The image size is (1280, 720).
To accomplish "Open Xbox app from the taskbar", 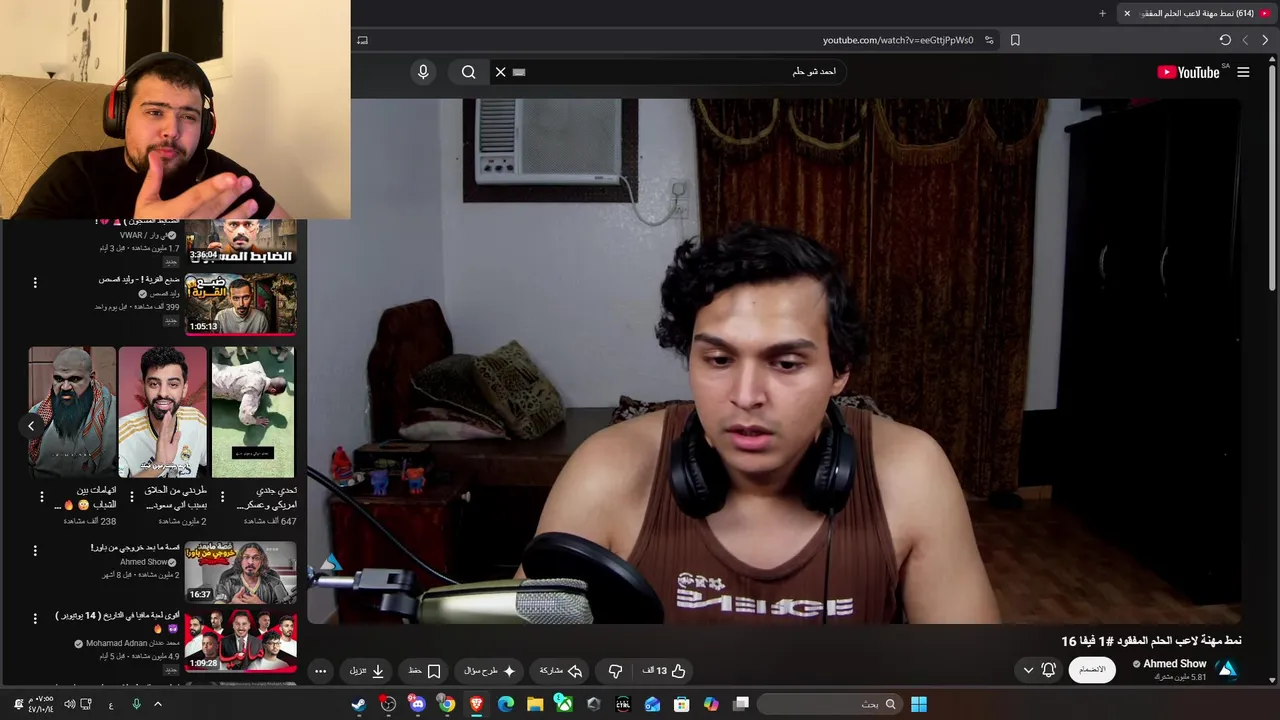I will click(564, 704).
